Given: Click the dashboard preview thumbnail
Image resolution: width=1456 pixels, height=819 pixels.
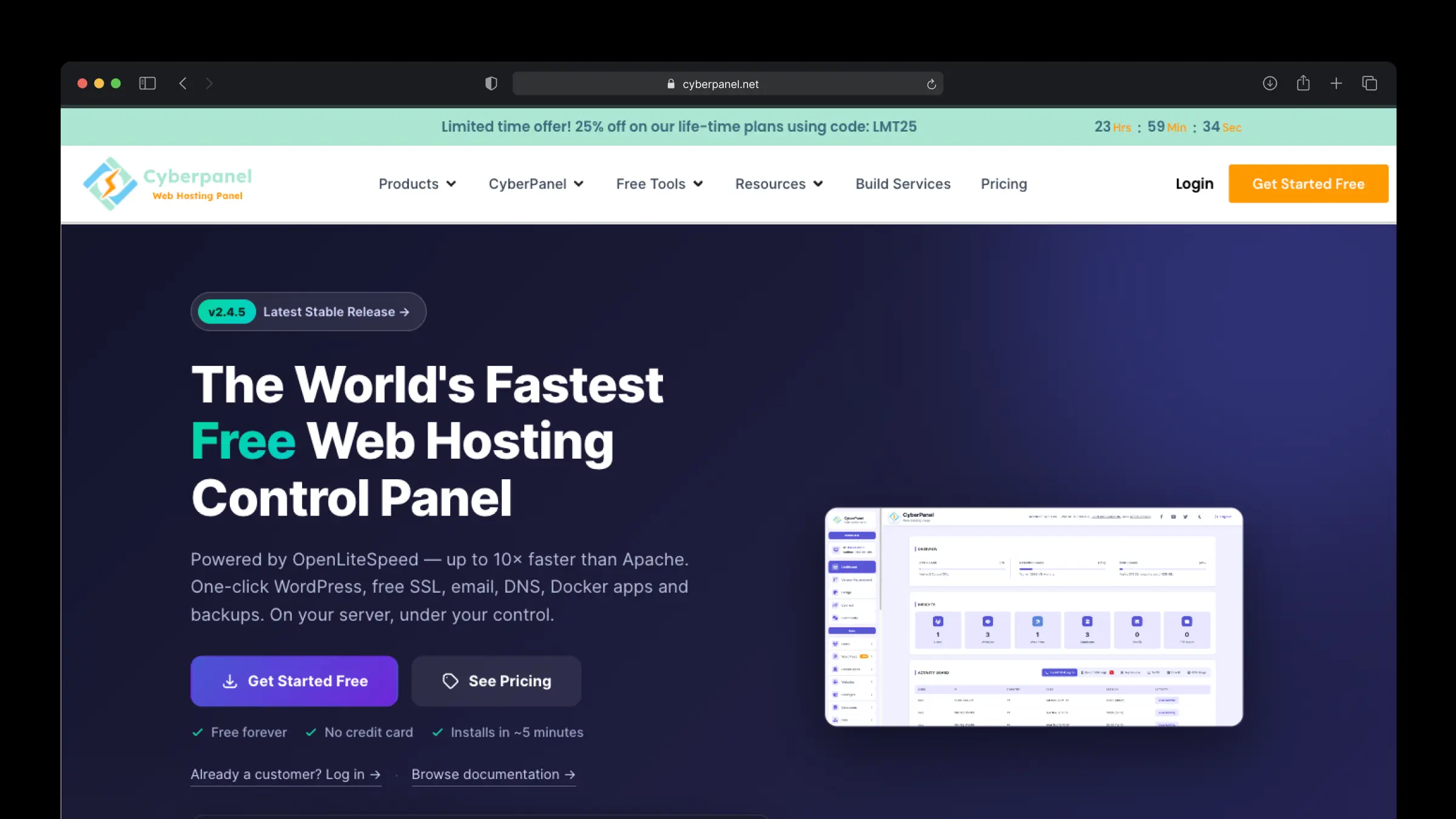Looking at the screenshot, I should [x=1034, y=617].
